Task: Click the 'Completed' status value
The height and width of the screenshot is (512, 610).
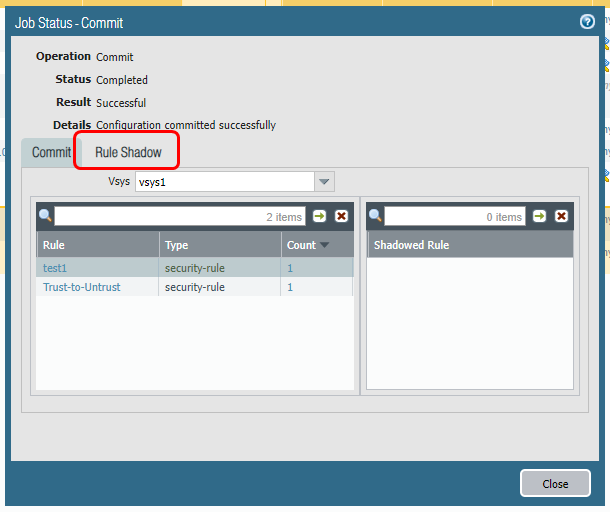Action: point(122,80)
